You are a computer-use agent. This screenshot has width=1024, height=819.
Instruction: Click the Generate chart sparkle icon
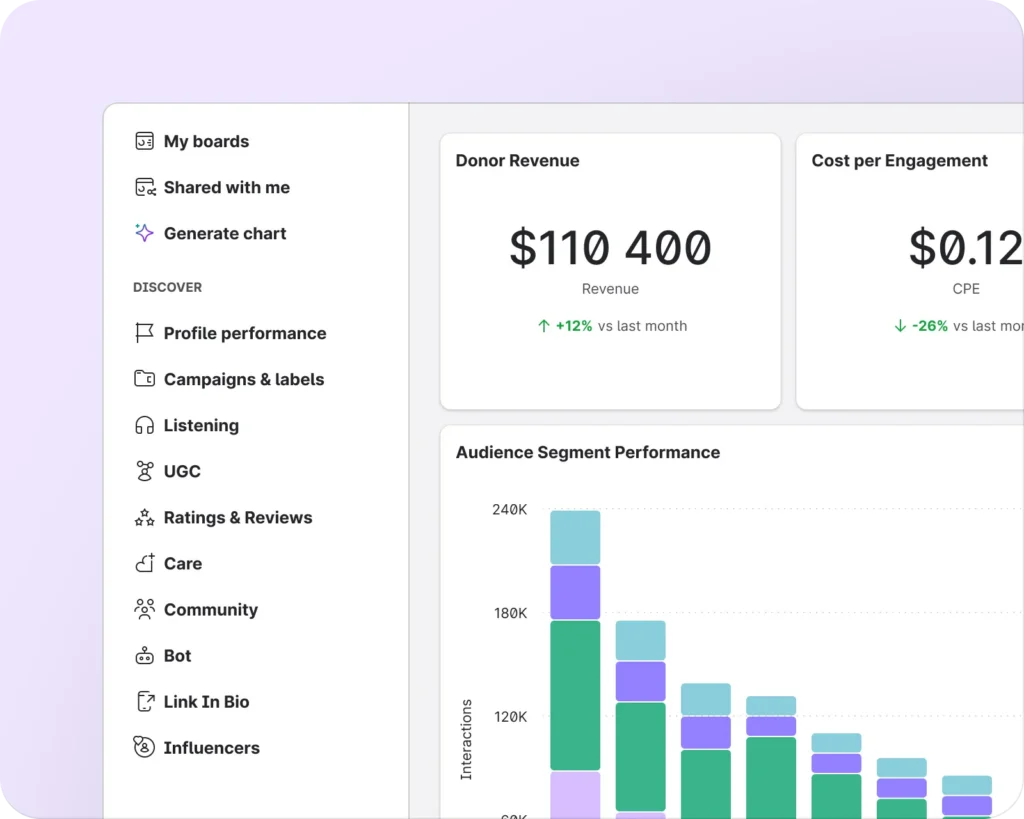[144, 233]
